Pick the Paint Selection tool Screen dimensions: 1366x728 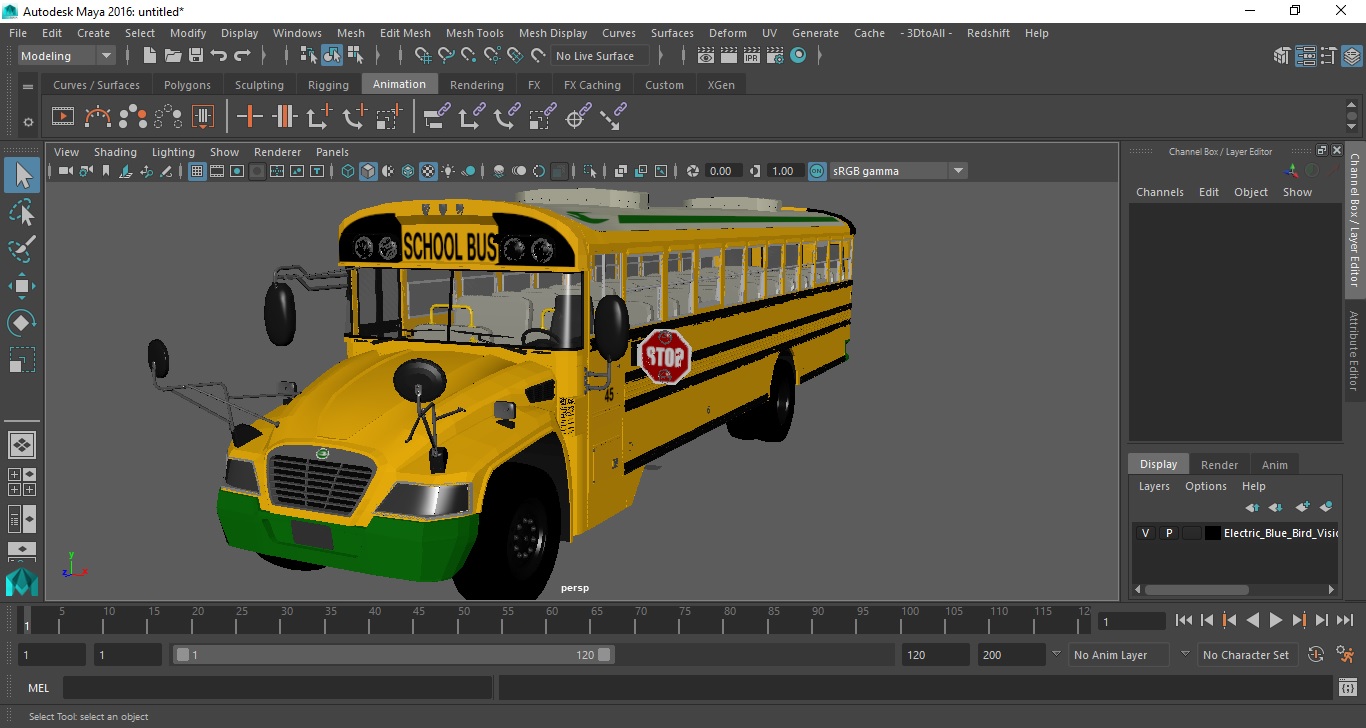pyautogui.click(x=22, y=248)
